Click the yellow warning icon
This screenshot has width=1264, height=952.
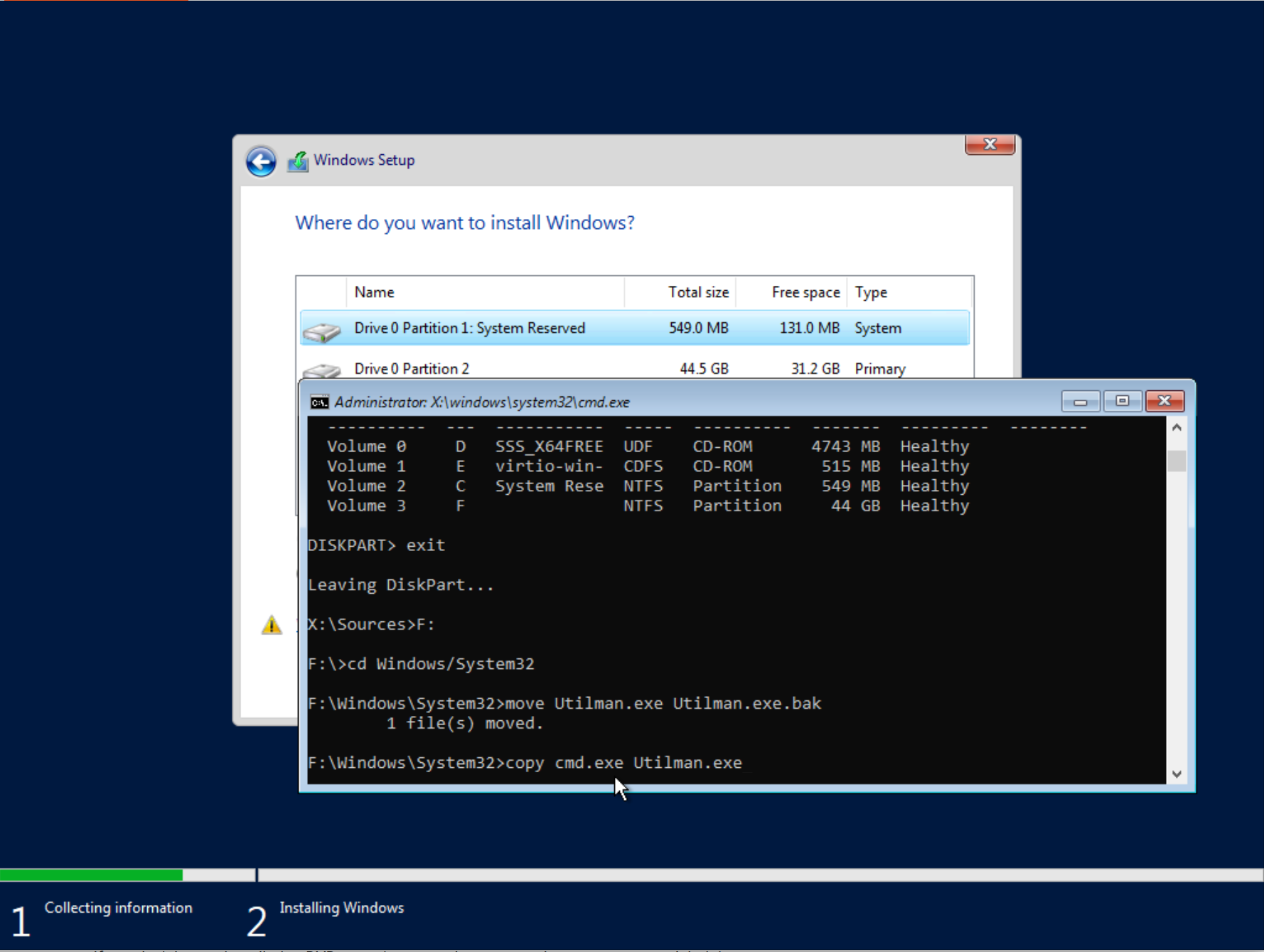tap(272, 625)
